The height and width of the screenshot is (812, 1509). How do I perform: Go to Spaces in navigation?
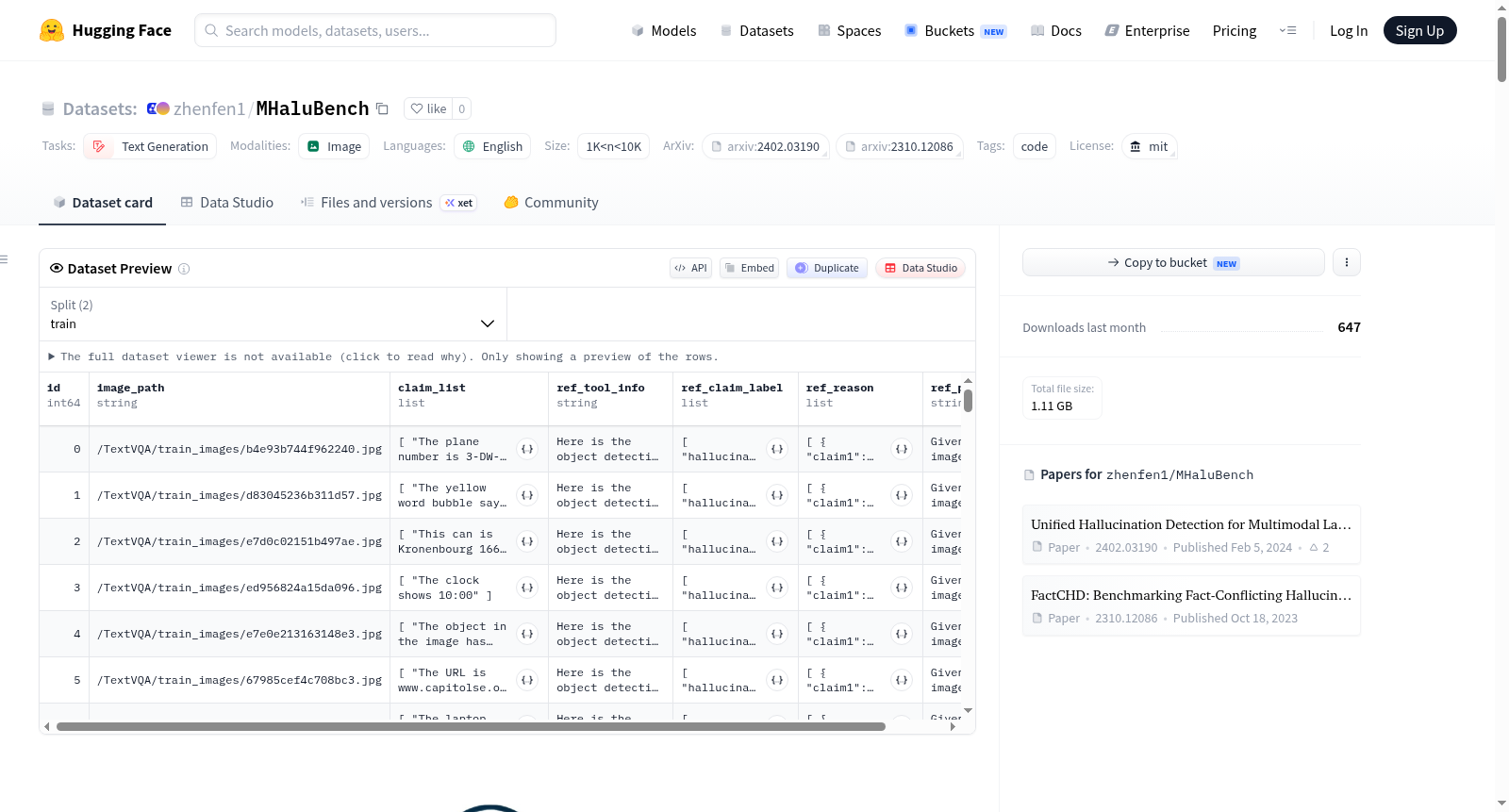click(x=850, y=30)
